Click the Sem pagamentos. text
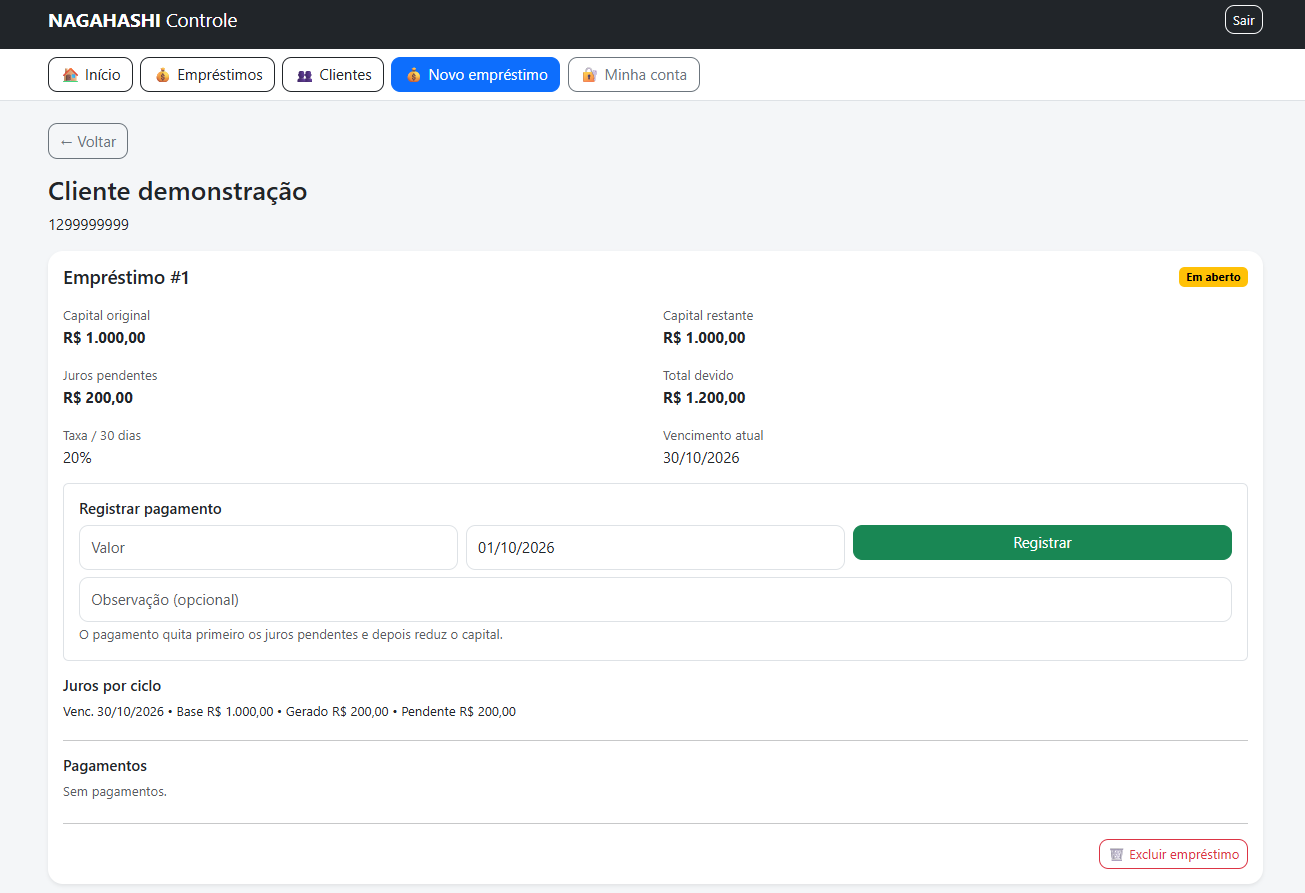The width and height of the screenshot is (1305, 893). click(x=115, y=792)
